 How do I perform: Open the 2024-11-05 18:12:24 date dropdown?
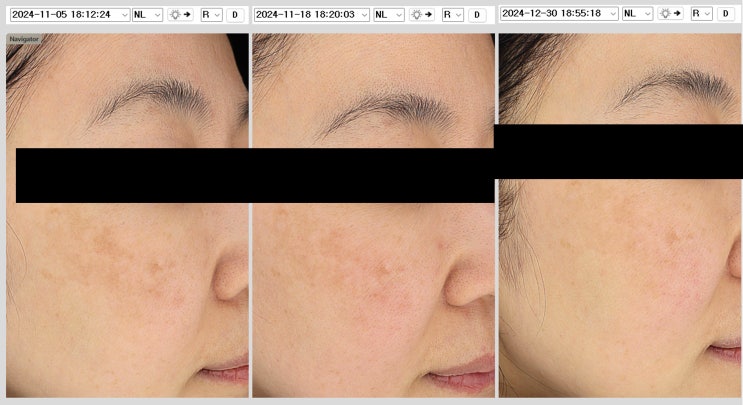70,15
